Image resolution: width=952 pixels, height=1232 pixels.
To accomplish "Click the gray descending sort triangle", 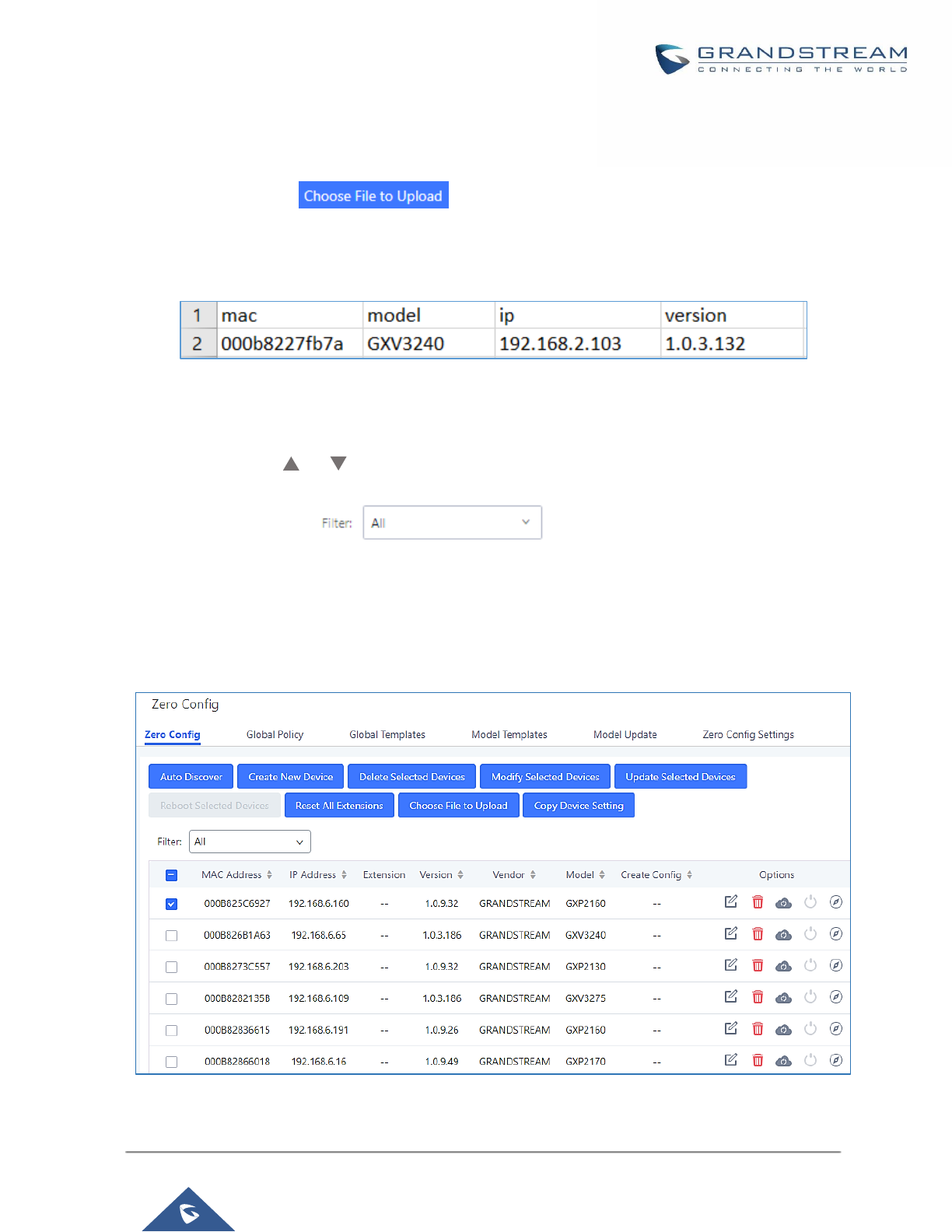I will click(338, 463).
